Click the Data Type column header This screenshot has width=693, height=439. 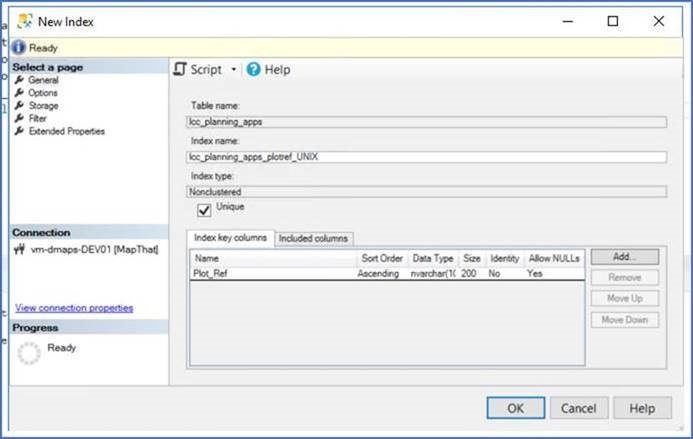[x=433, y=258]
